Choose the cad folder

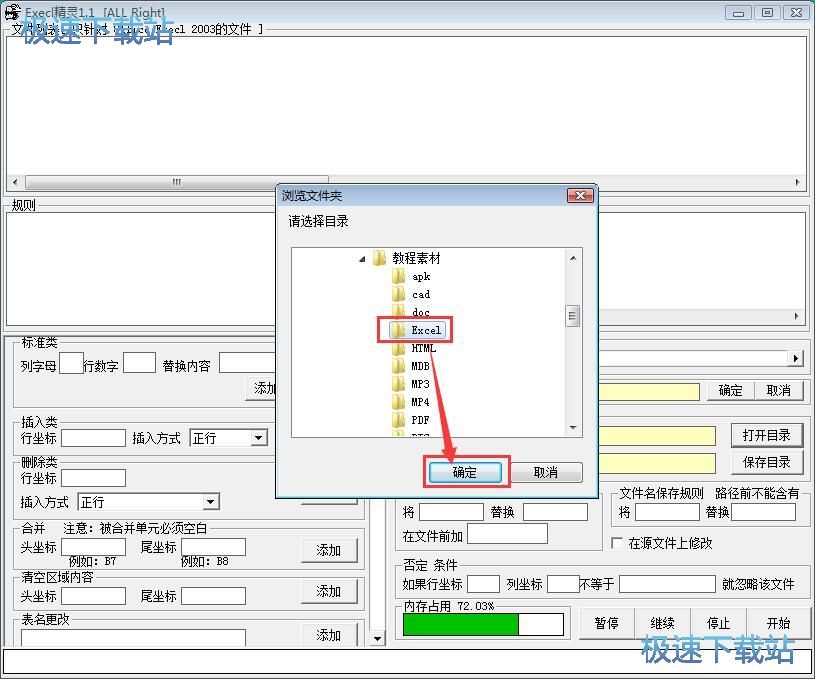[x=420, y=294]
